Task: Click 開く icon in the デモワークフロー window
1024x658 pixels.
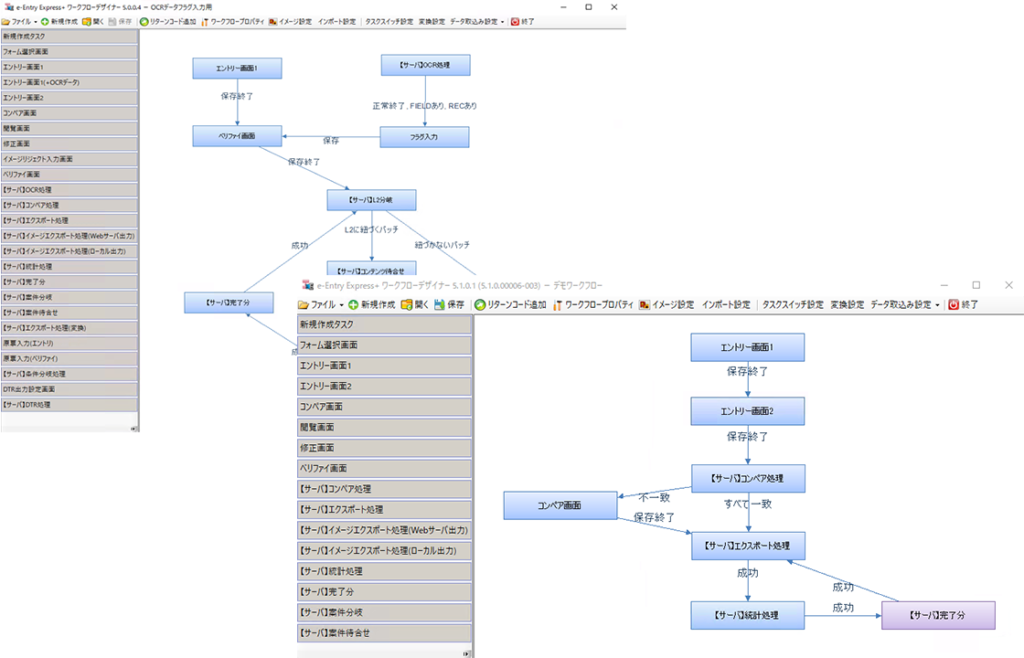Action: 407,304
